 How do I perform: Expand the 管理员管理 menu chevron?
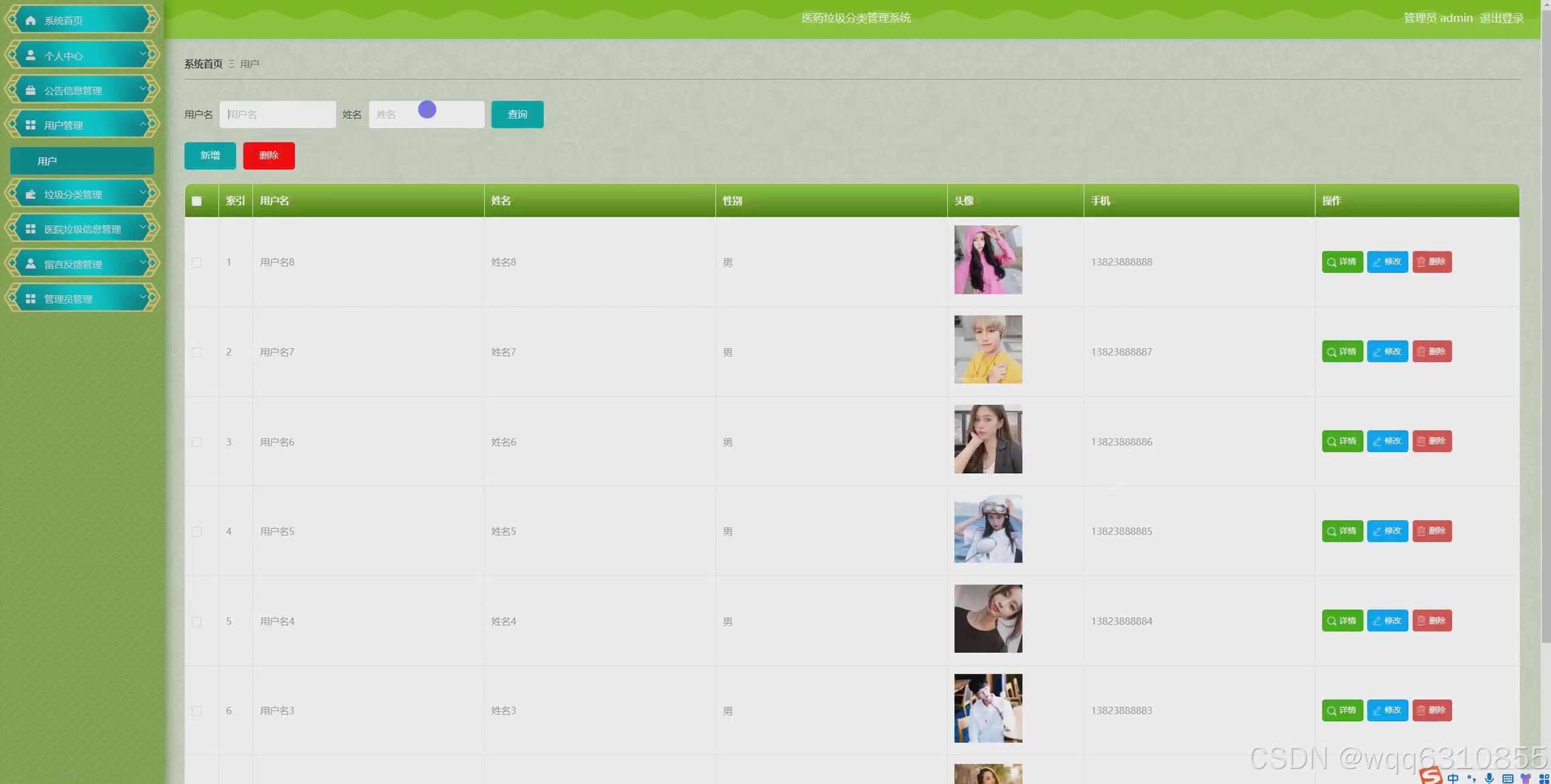point(143,297)
